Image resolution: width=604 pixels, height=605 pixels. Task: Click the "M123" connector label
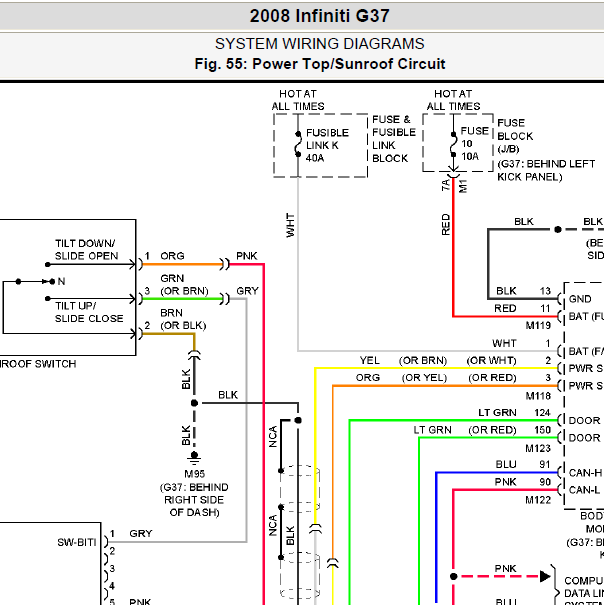pos(538,448)
